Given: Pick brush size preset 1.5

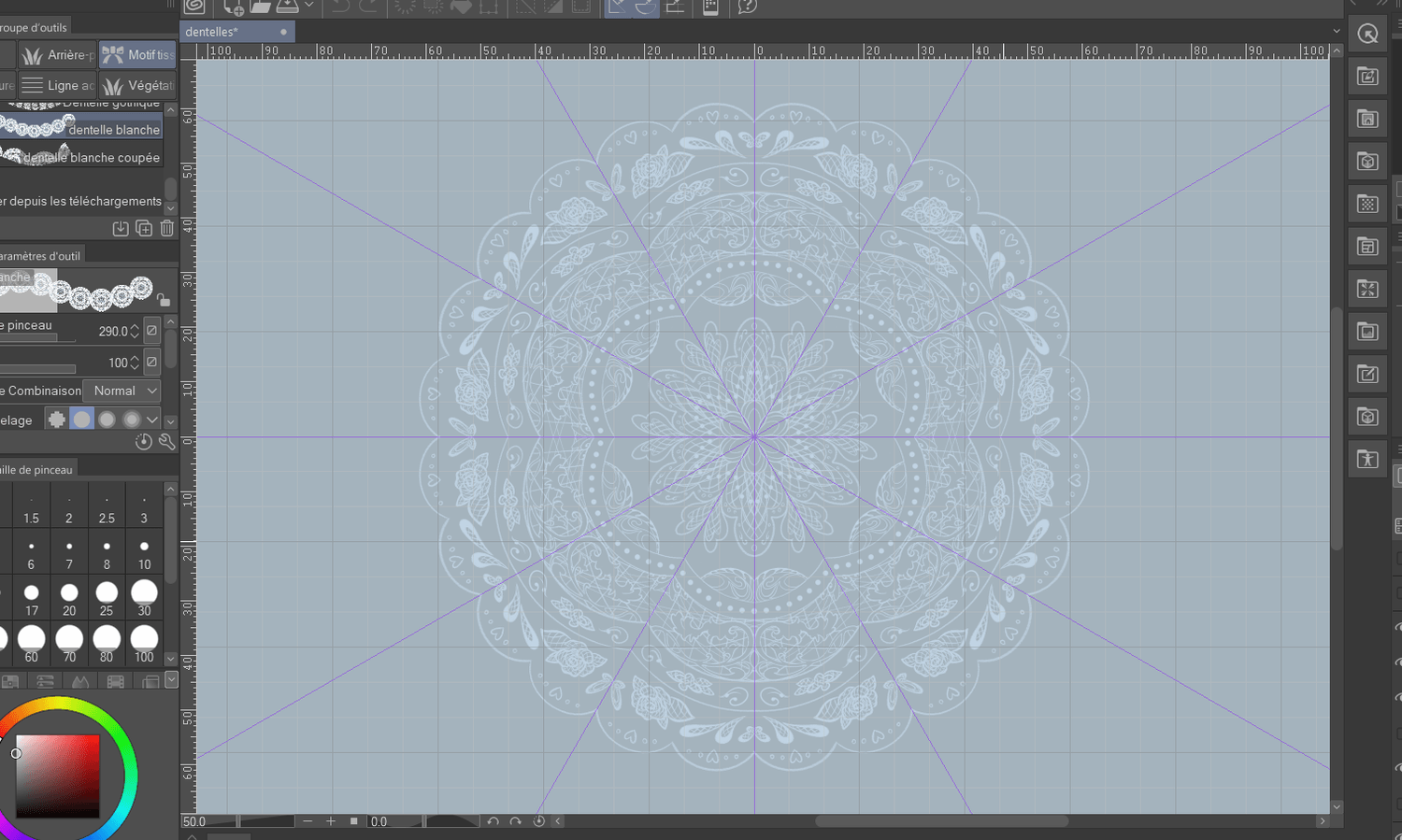Looking at the screenshot, I should click(32, 509).
